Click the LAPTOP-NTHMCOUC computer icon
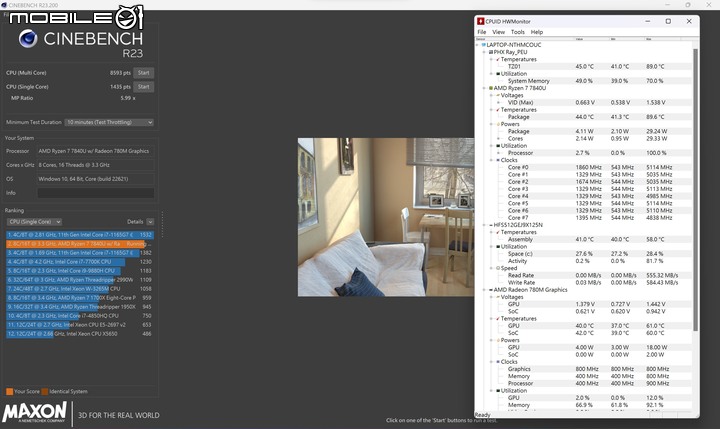This screenshot has height=429, width=720. (x=484, y=45)
